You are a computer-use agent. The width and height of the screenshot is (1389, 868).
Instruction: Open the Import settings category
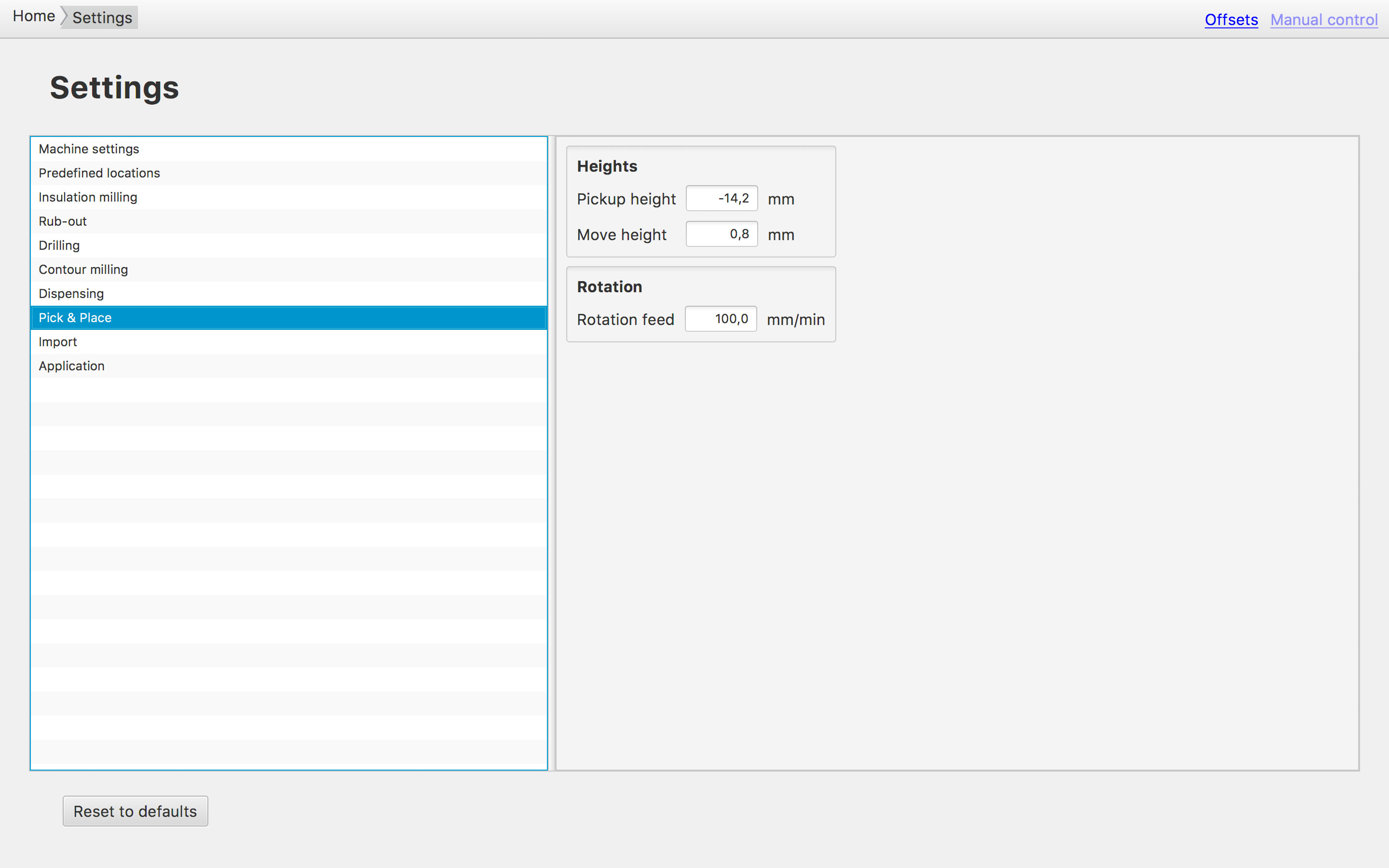(x=289, y=341)
